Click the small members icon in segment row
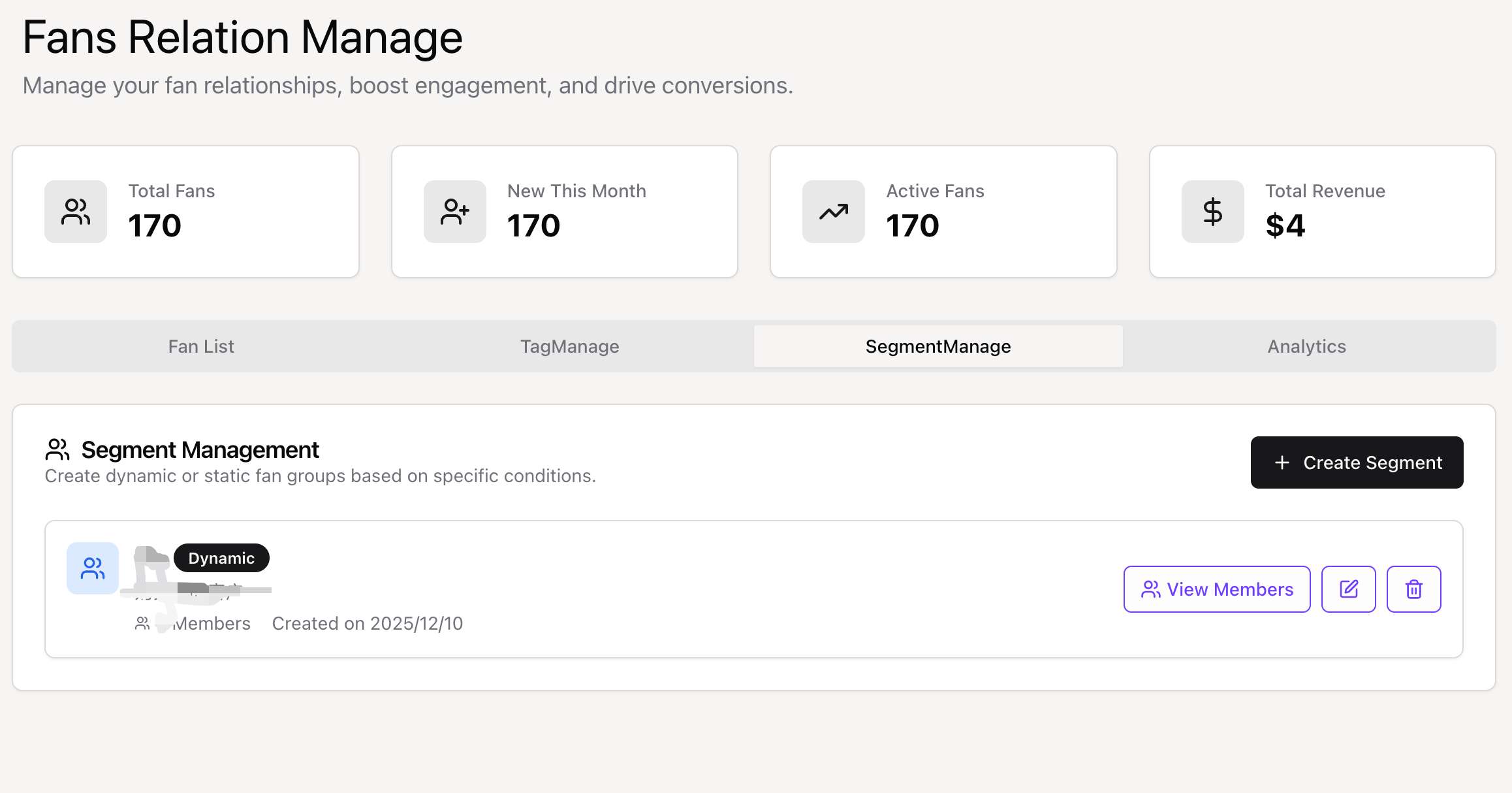Screen dimensions: 1512x793 (142, 624)
